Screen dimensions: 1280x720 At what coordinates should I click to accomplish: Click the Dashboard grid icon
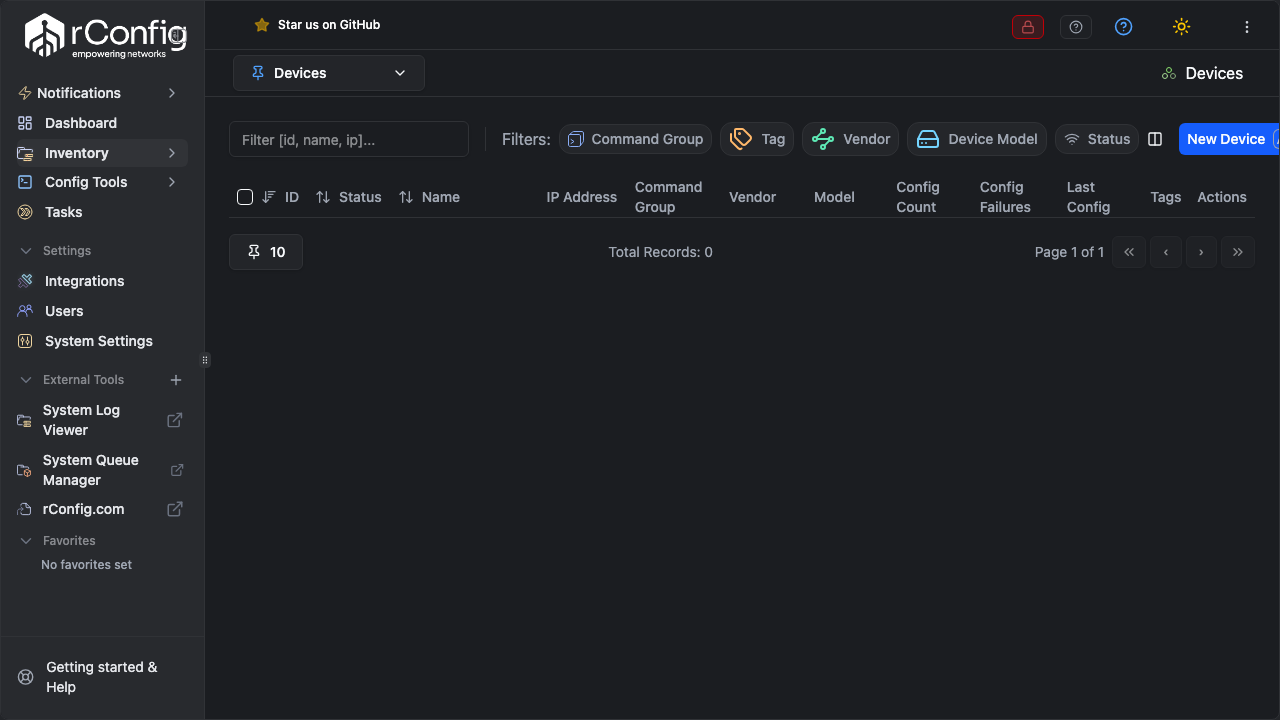(25, 123)
